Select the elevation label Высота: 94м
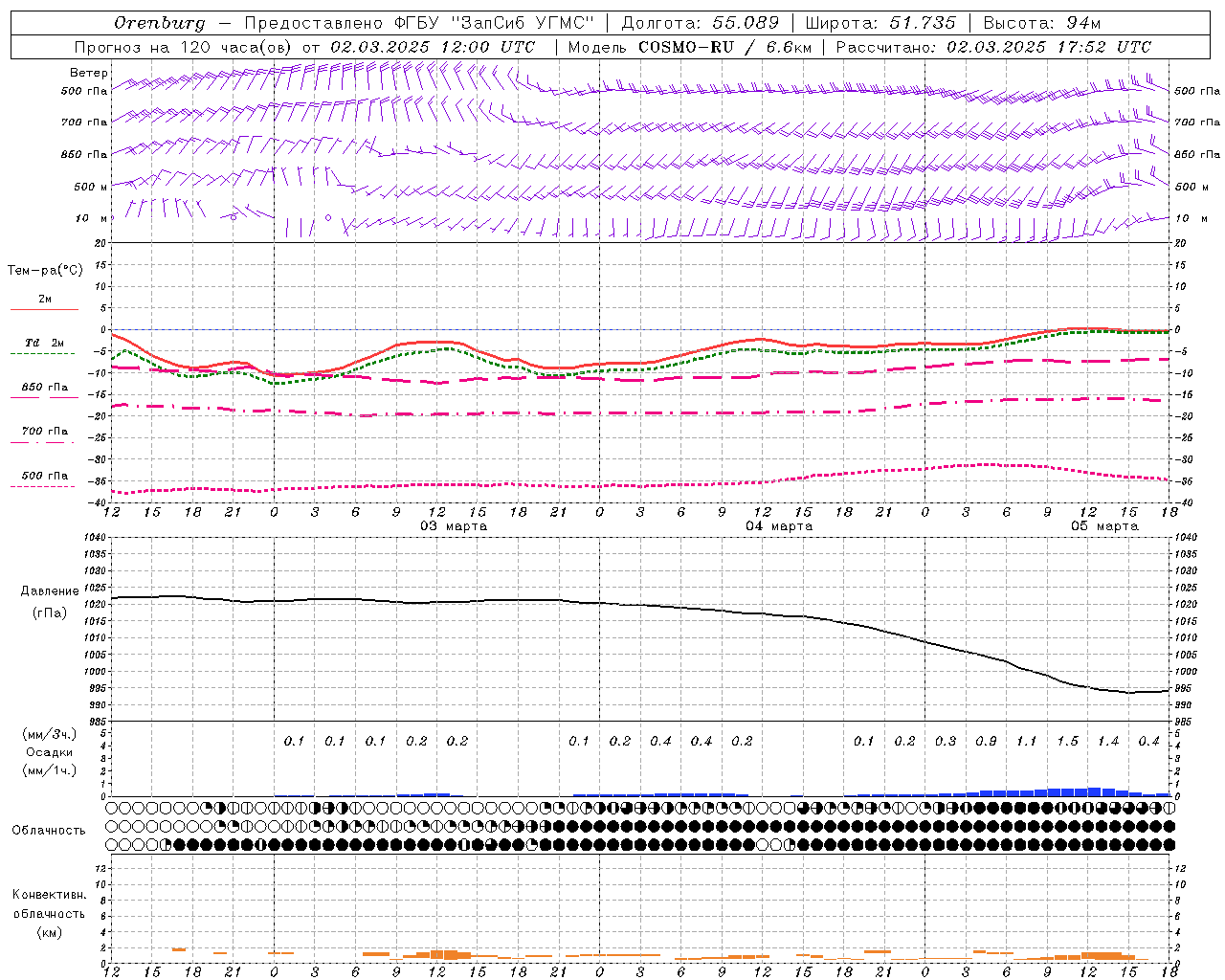Image resolution: width=1225 pixels, height=980 pixels. coord(1042,23)
